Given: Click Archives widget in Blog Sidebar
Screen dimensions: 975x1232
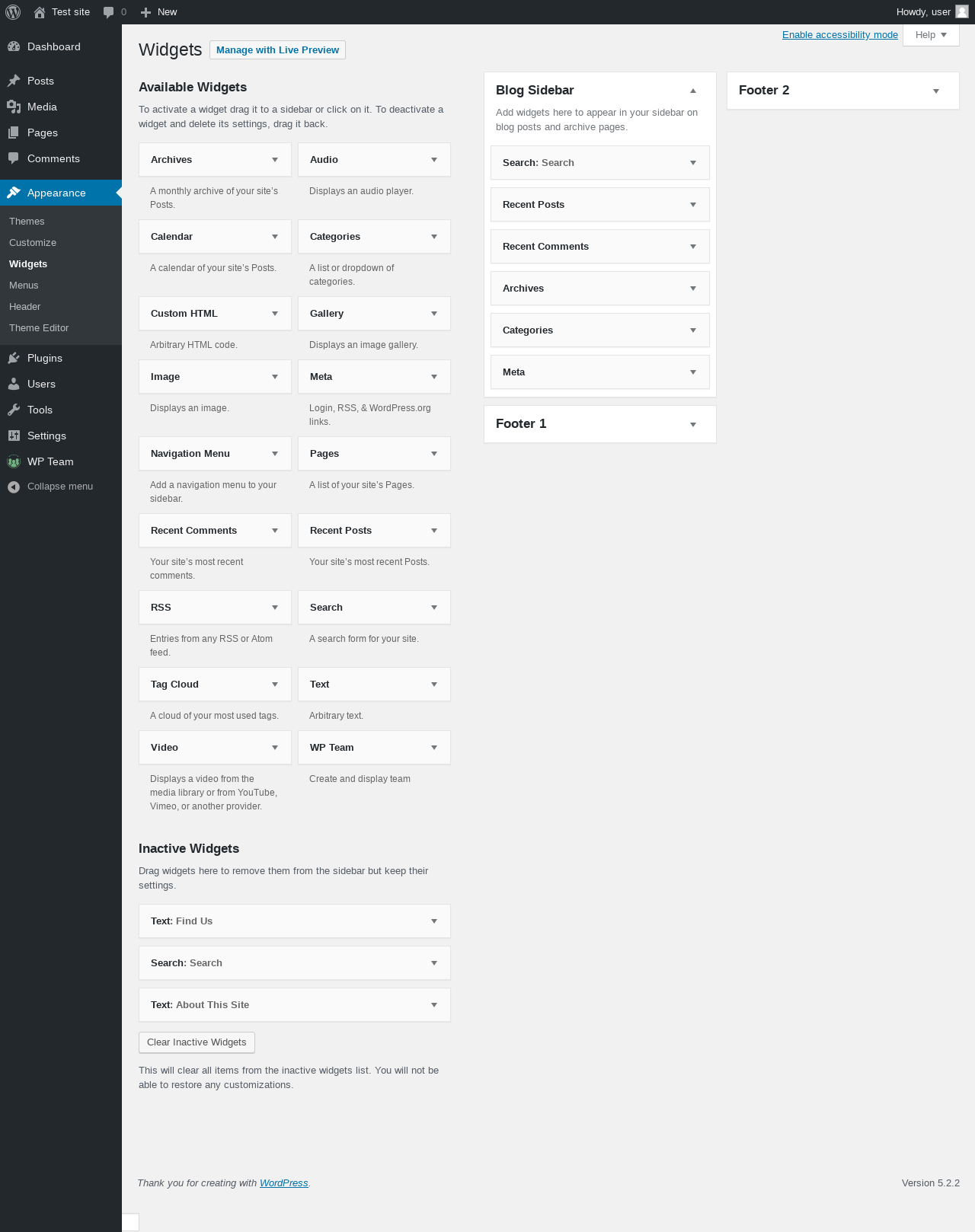Looking at the screenshot, I should 600,289.
